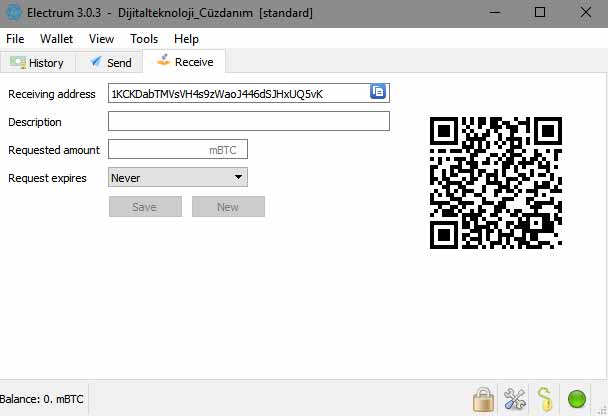Focus the Description input field
The height and width of the screenshot is (416, 608).
pos(249,121)
